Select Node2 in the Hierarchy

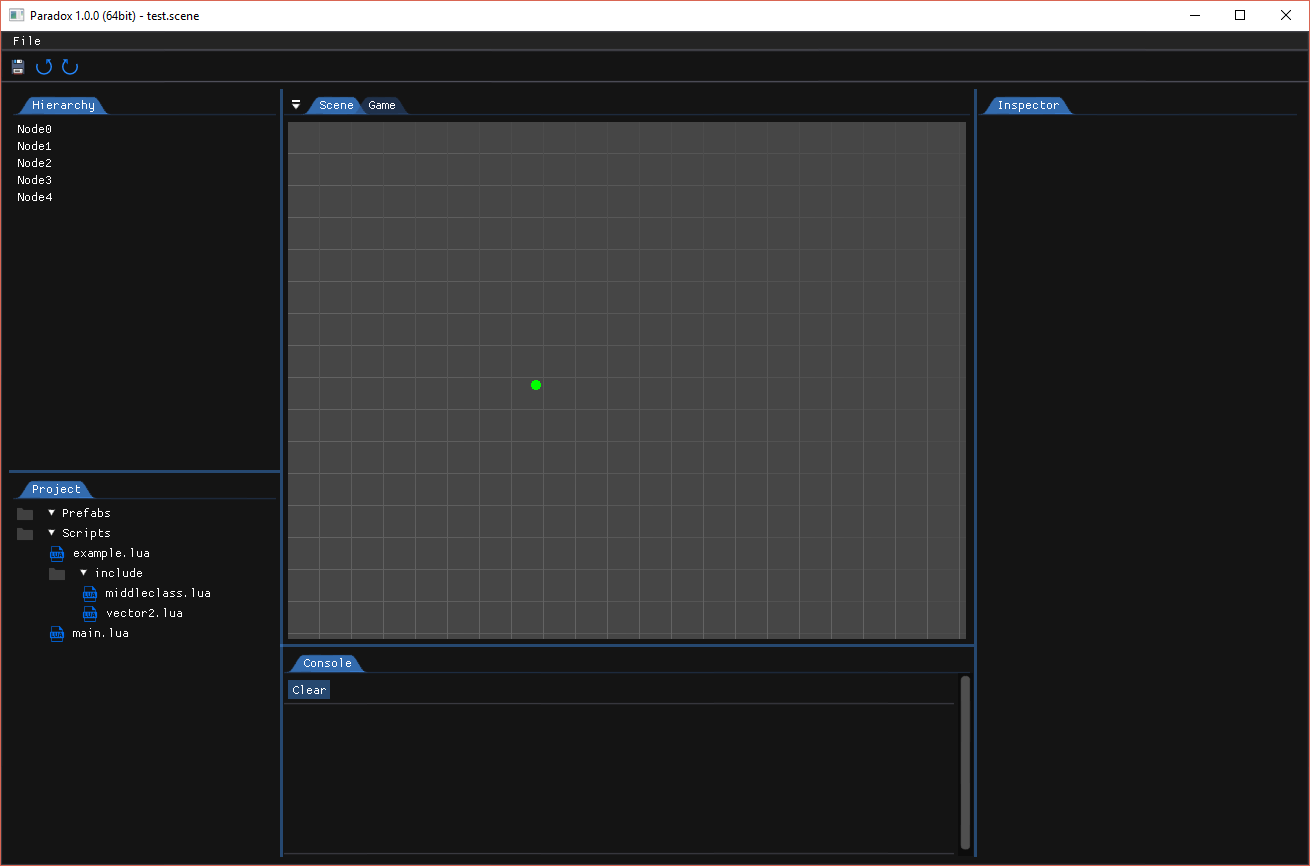(34, 163)
